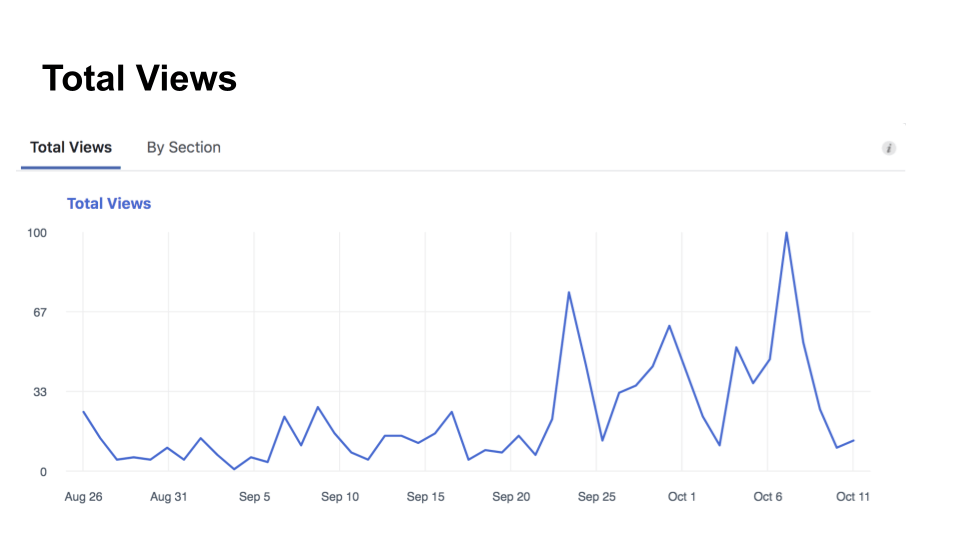Click the Sep 15 axis label

425,497
